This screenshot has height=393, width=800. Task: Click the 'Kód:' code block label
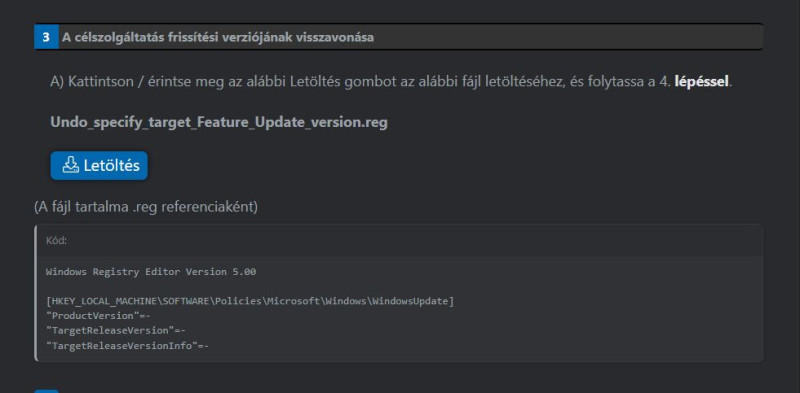coord(56,241)
